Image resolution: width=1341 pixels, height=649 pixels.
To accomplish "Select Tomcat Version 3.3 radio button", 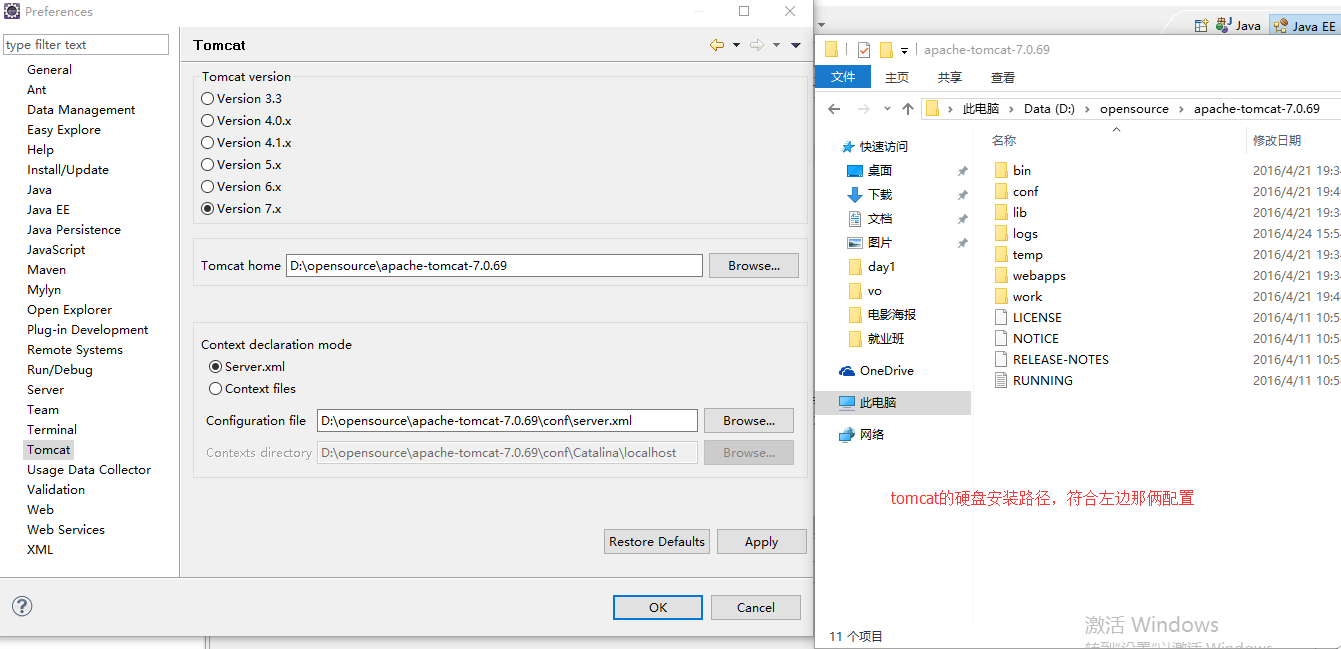I will point(208,99).
